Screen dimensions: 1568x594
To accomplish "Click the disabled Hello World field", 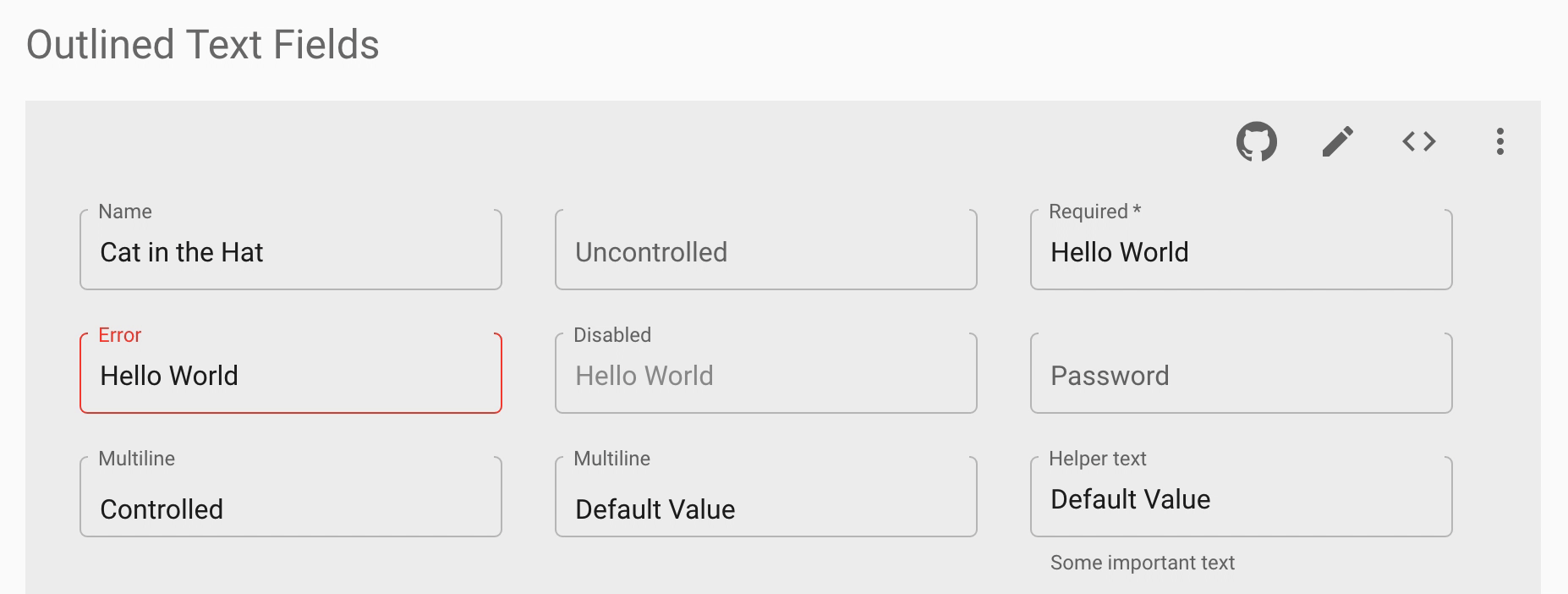I will tap(765, 375).
